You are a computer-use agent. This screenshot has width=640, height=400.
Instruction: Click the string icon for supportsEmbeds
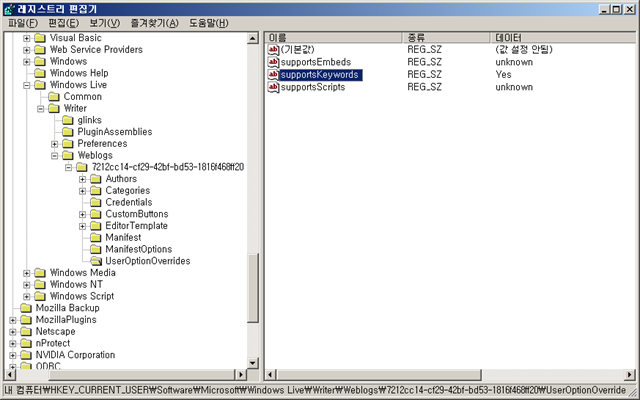click(273, 62)
